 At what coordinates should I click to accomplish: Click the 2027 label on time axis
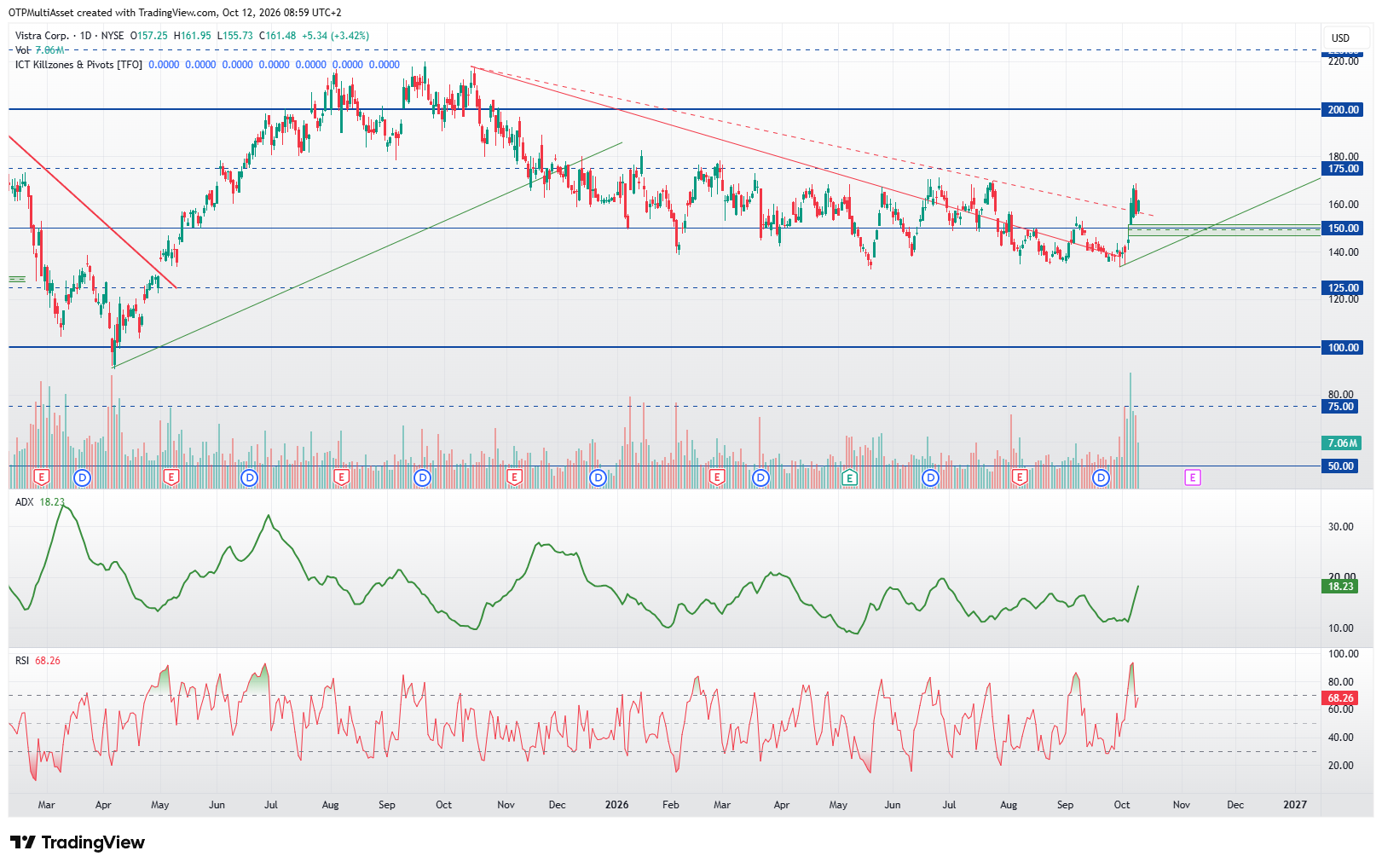click(1295, 805)
